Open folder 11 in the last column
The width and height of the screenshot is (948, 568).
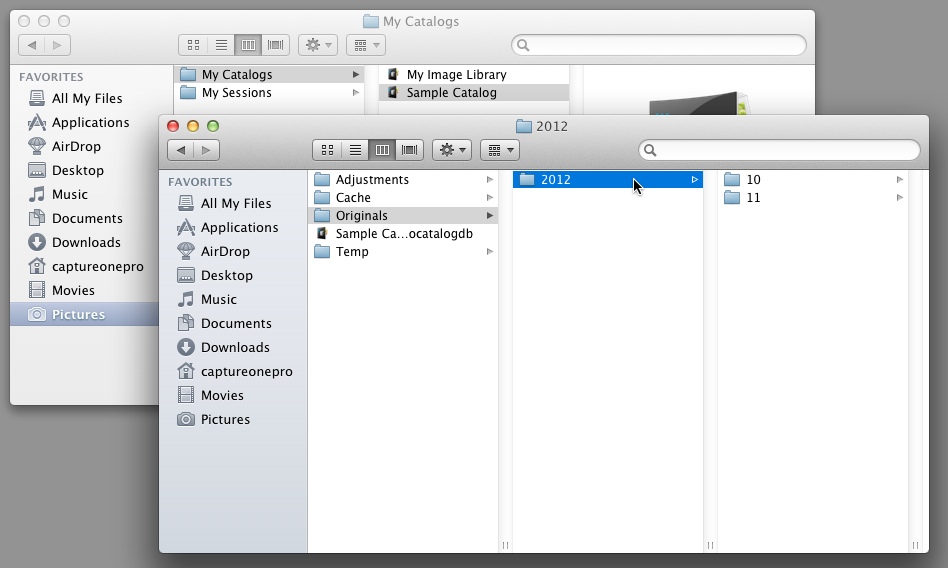(813, 198)
